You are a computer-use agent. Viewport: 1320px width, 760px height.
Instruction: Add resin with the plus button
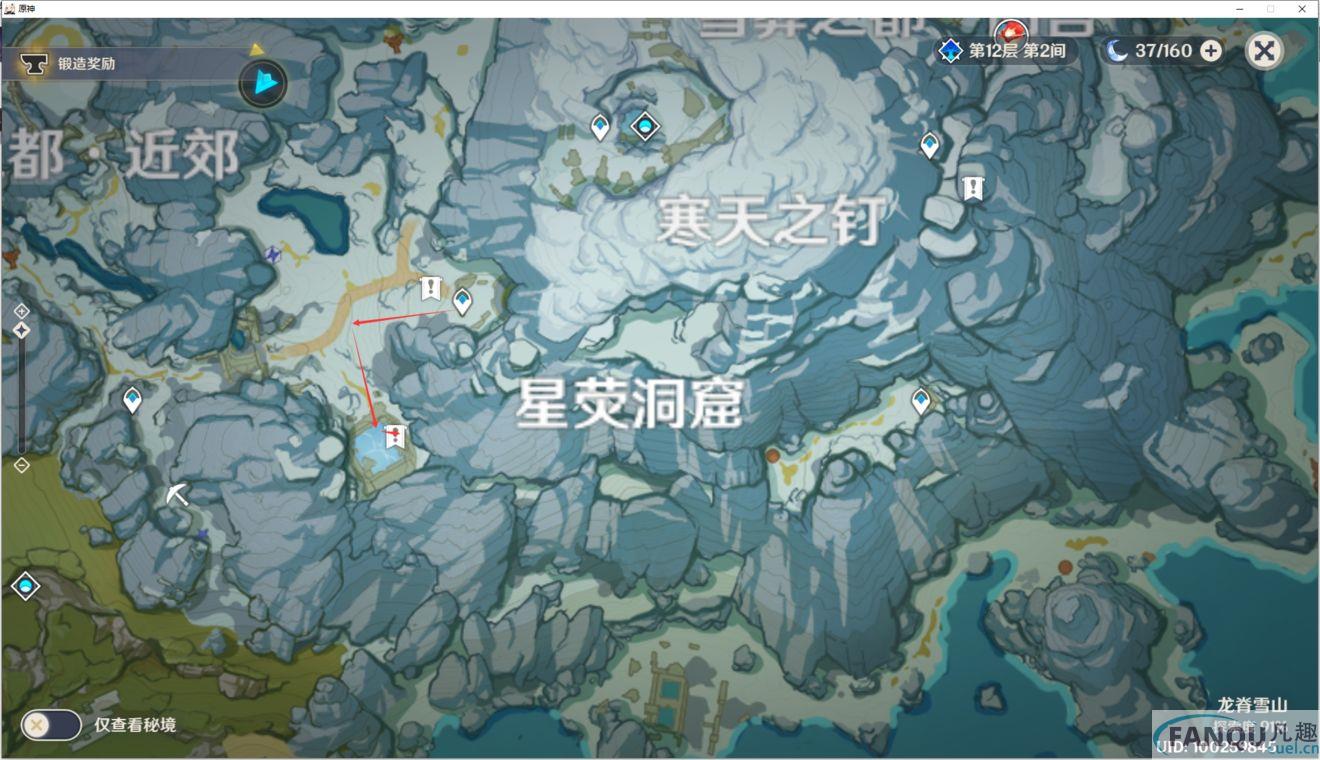tap(1211, 51)
